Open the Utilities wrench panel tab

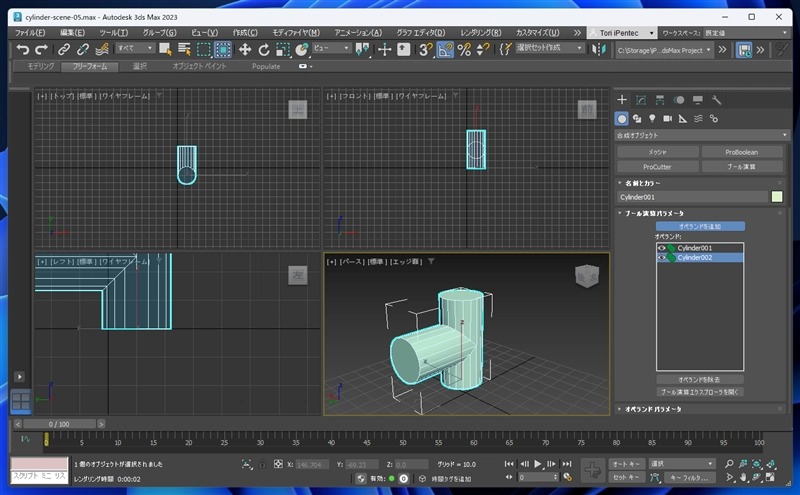click(716, 100)
